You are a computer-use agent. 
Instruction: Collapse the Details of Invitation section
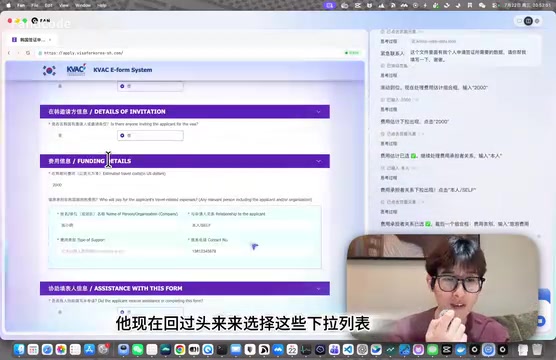coord(318,112)
